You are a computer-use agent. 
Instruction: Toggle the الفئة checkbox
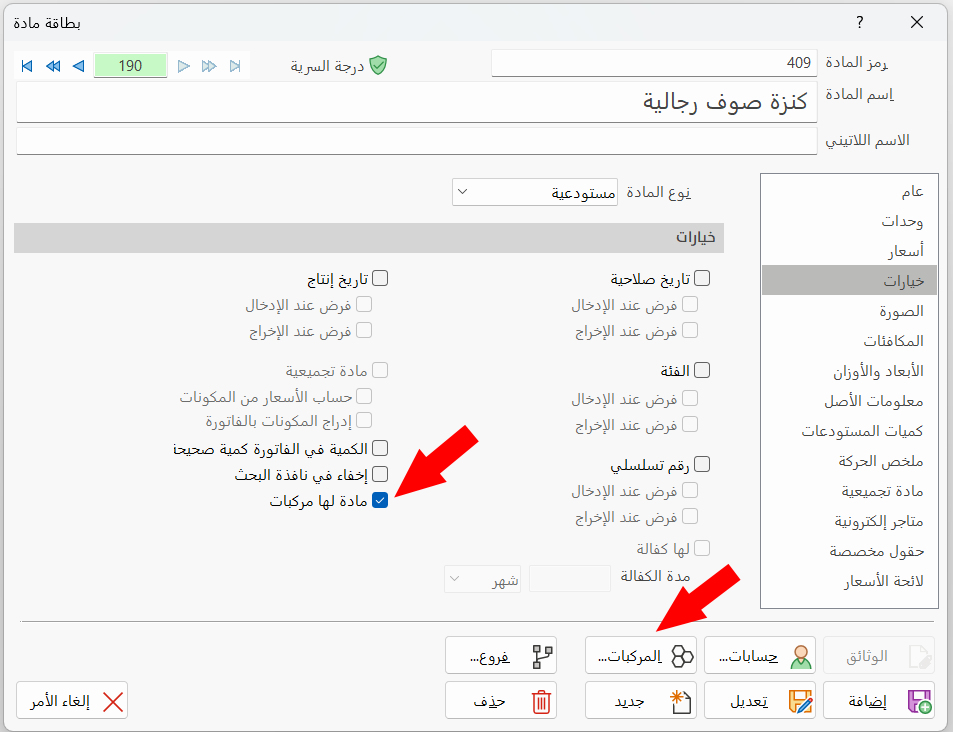702,370
